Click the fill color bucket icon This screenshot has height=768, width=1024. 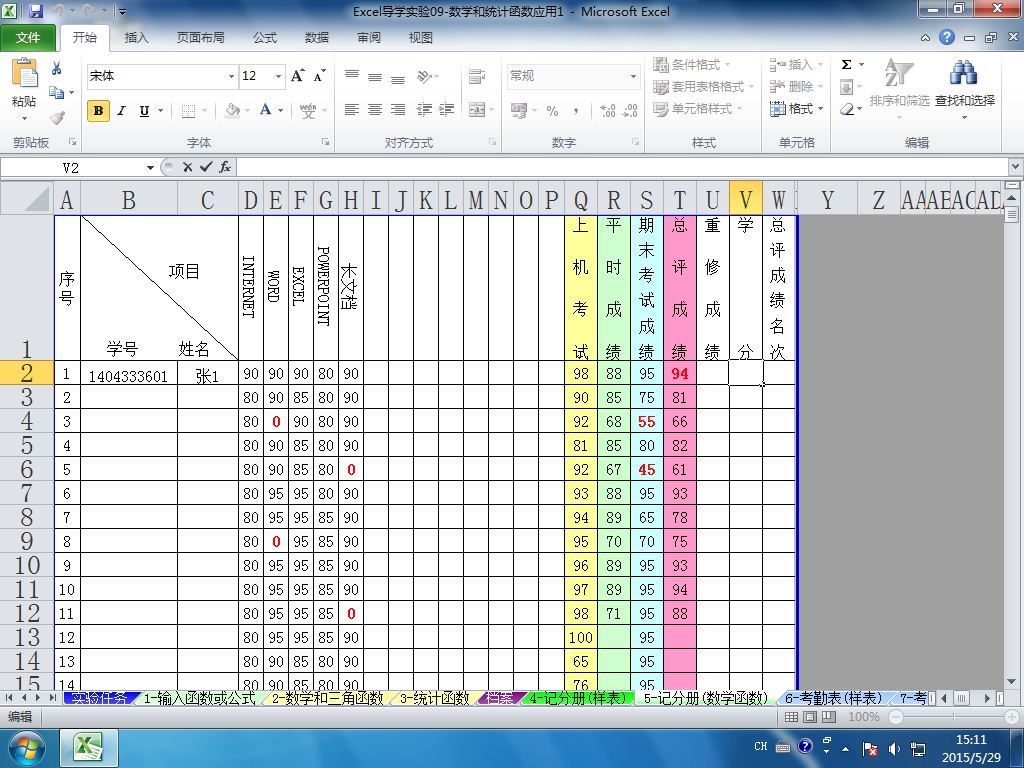[x=232, y=110]
